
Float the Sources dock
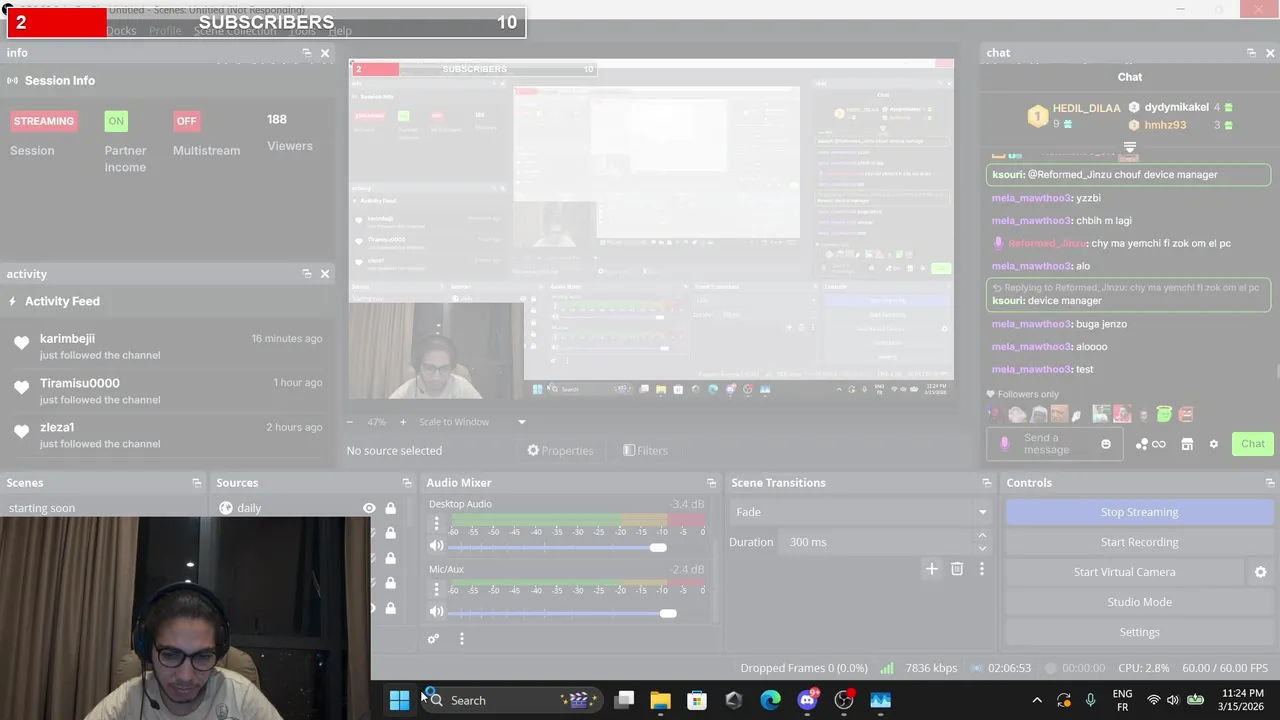tap(407, 483)
